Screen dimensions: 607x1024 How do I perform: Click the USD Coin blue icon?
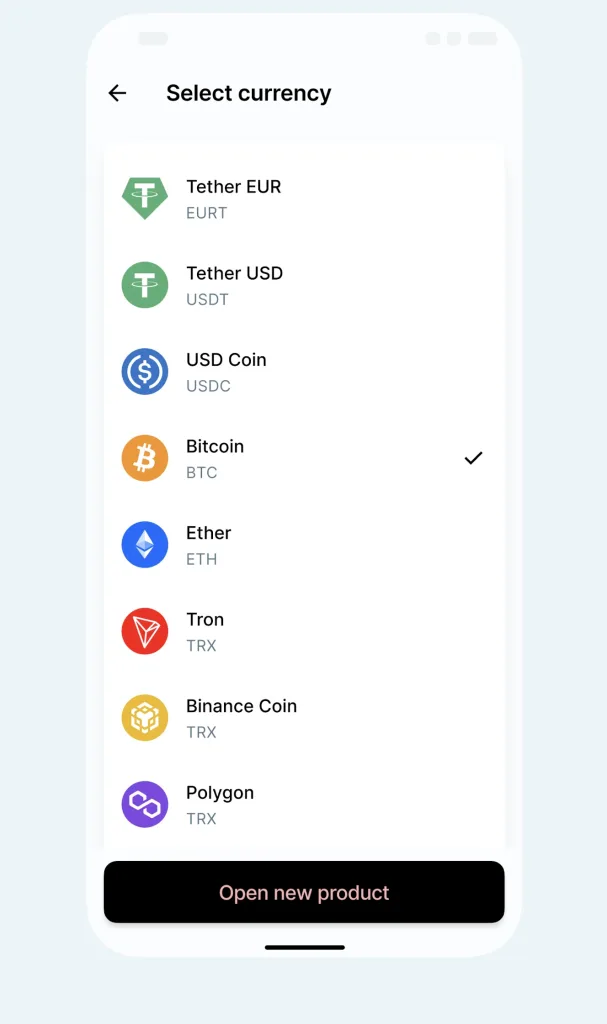pyautogui.click(x=145, y=371)
